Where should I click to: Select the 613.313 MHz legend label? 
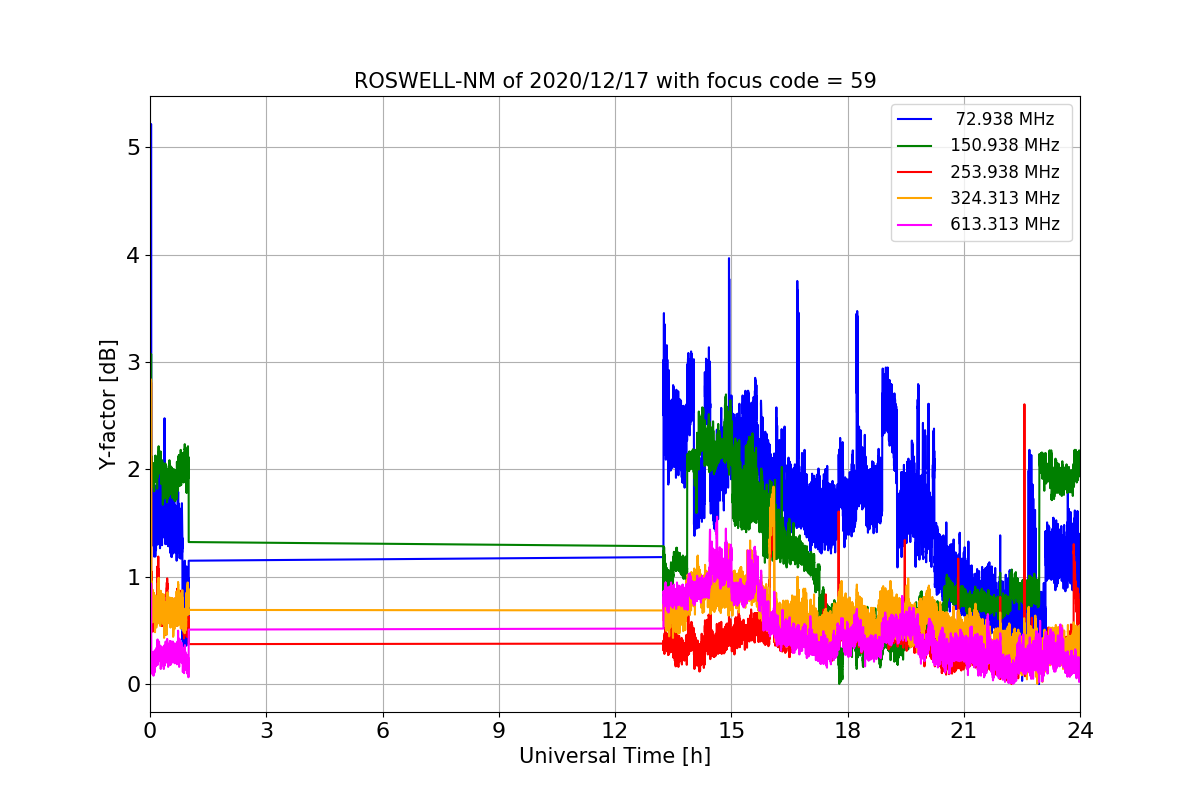pyautogui.click(x=1005, y=224)
